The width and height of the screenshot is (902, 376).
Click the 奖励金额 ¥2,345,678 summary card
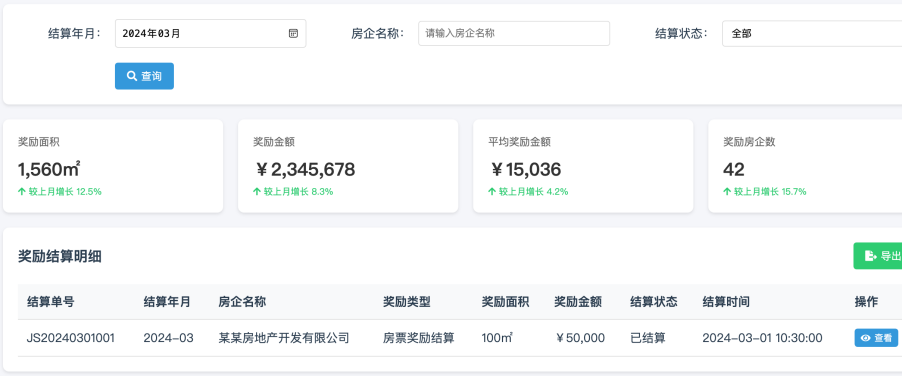348,166
